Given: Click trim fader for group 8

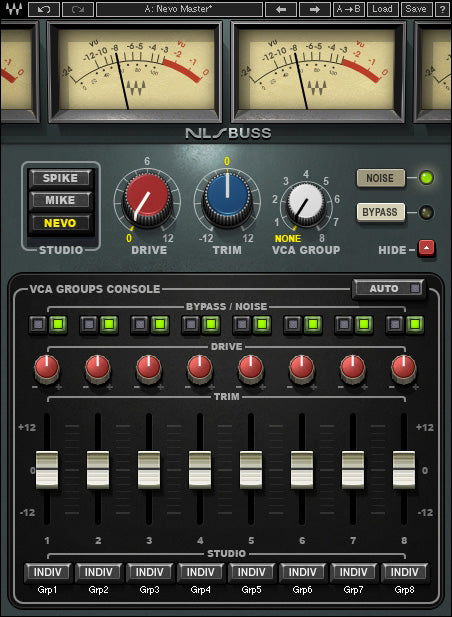Looking at the screenshot, I should [404, 470].
